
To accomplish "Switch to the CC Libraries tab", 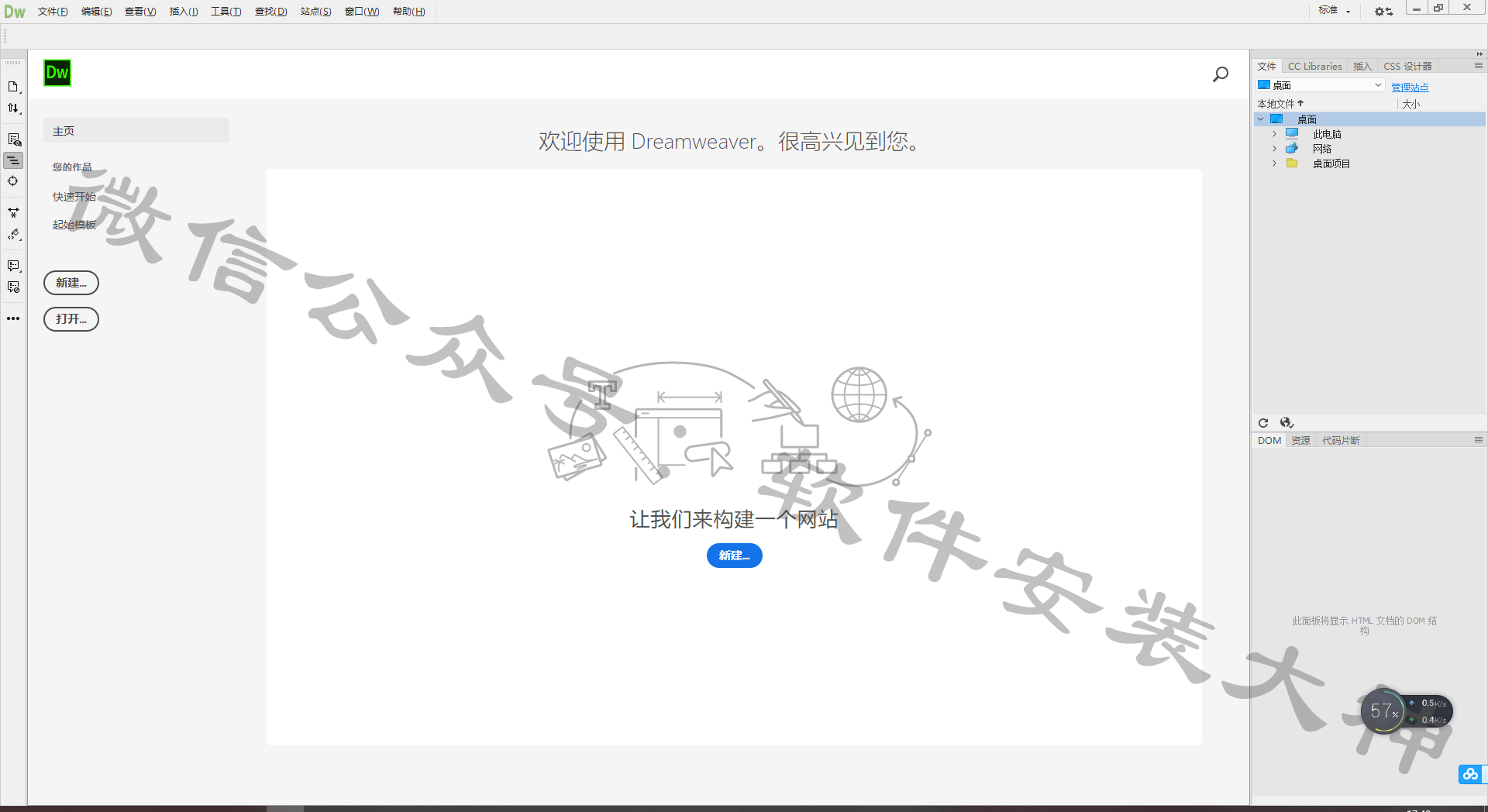I will (x=1314, y=66).
